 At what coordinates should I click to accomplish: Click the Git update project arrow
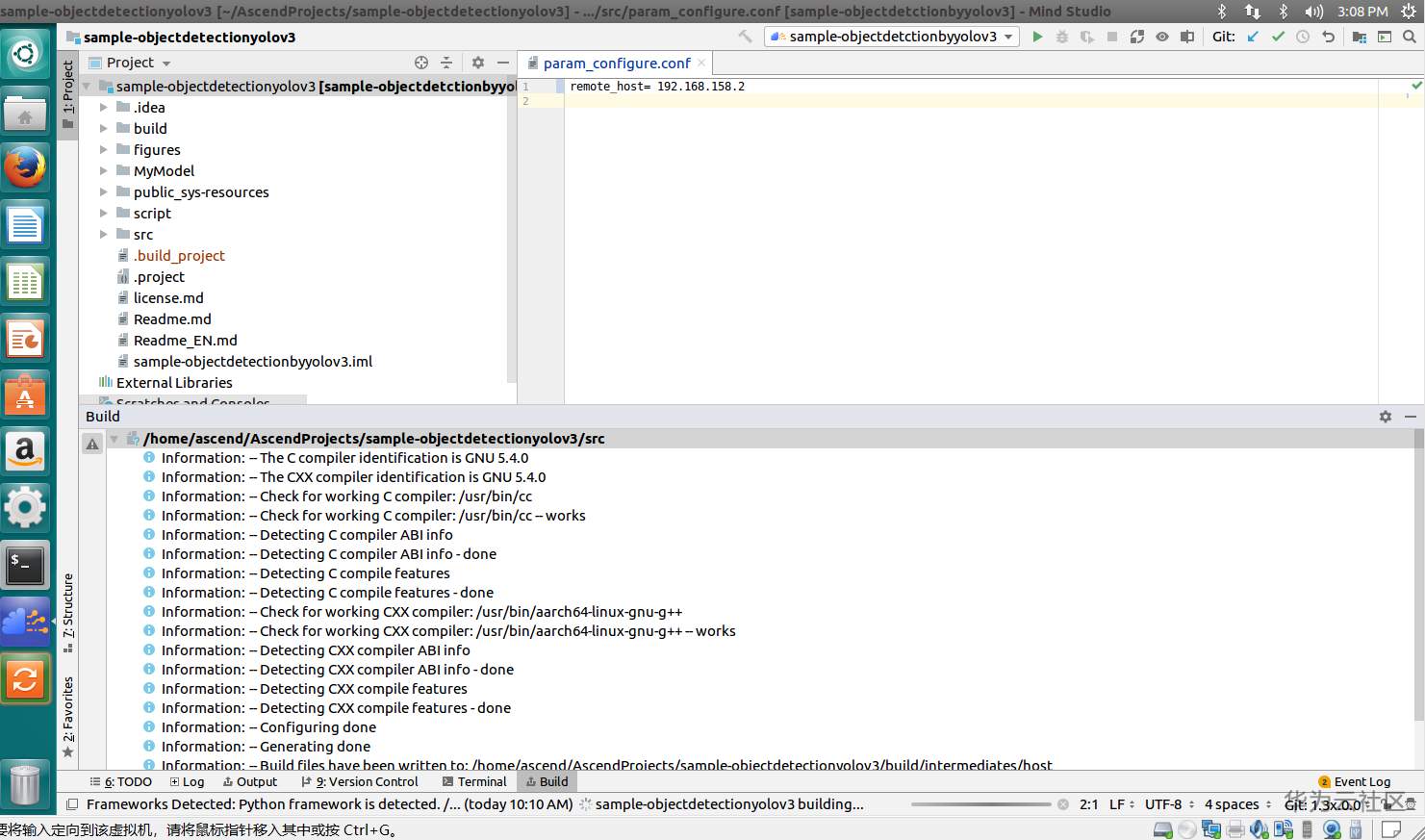pyautogui.click(x=1253, y=37)
